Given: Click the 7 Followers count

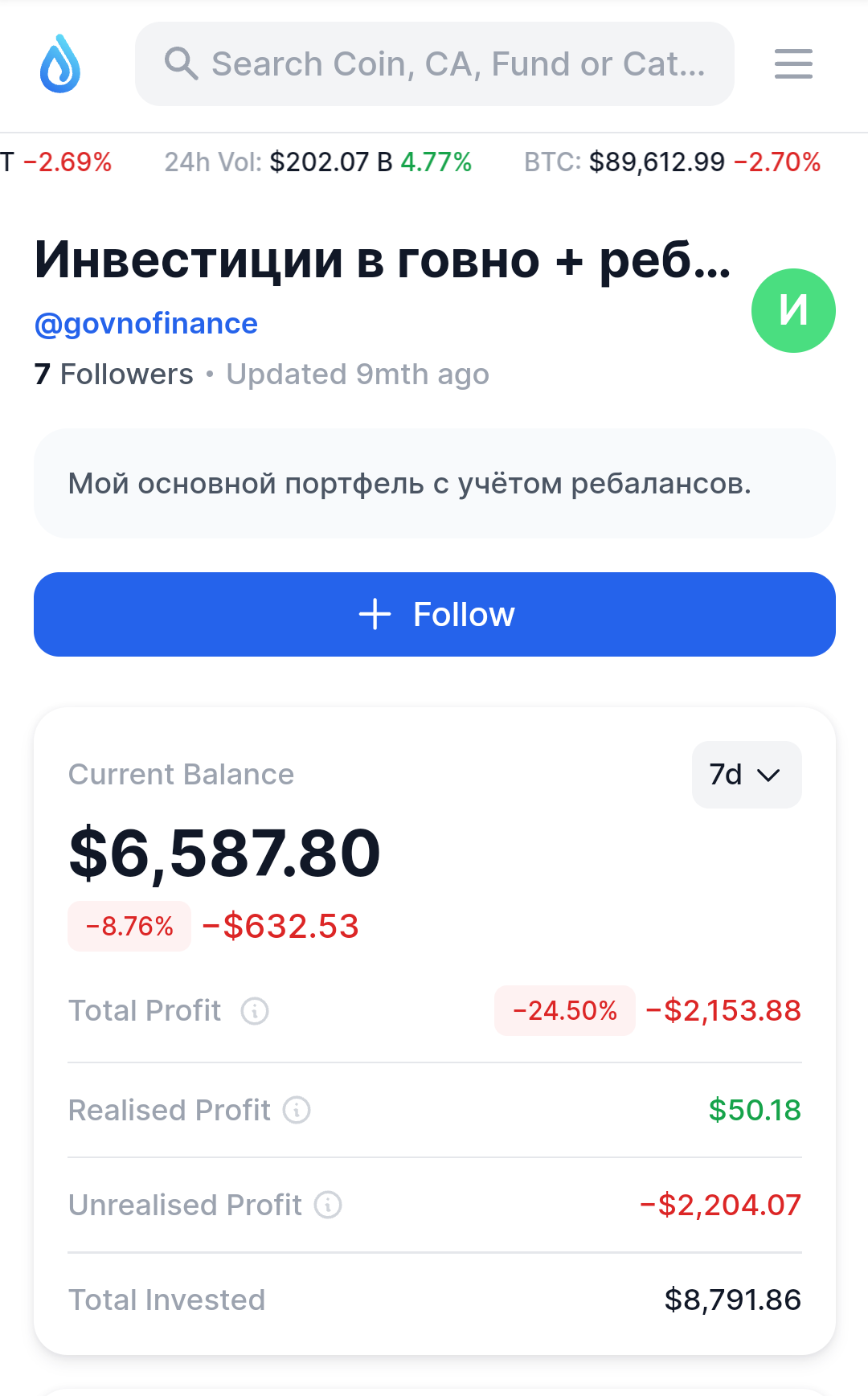Looking at the screenshot, I should coord(113,374).
